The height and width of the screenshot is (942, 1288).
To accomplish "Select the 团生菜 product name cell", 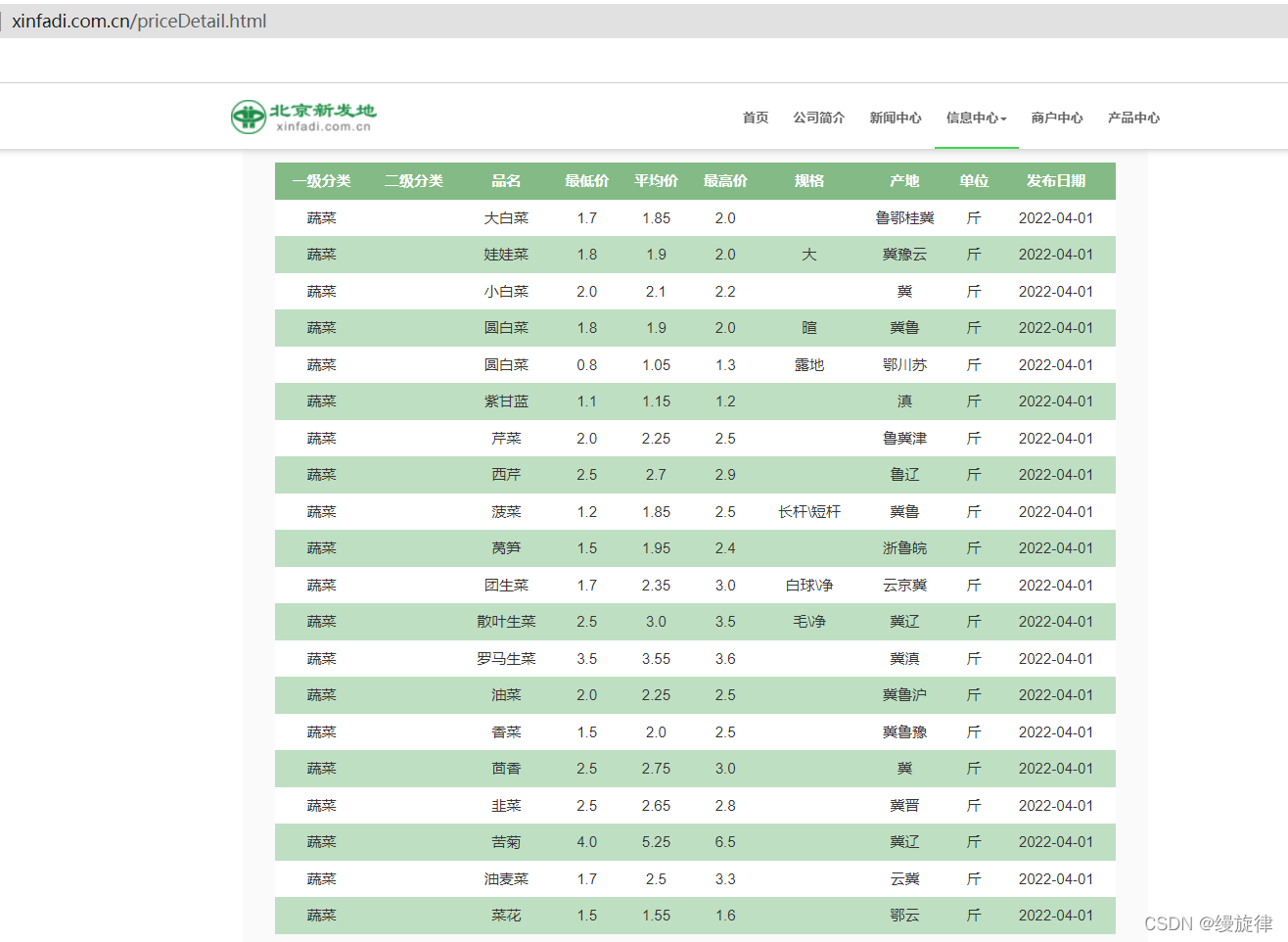I will [x=506, y=586].
